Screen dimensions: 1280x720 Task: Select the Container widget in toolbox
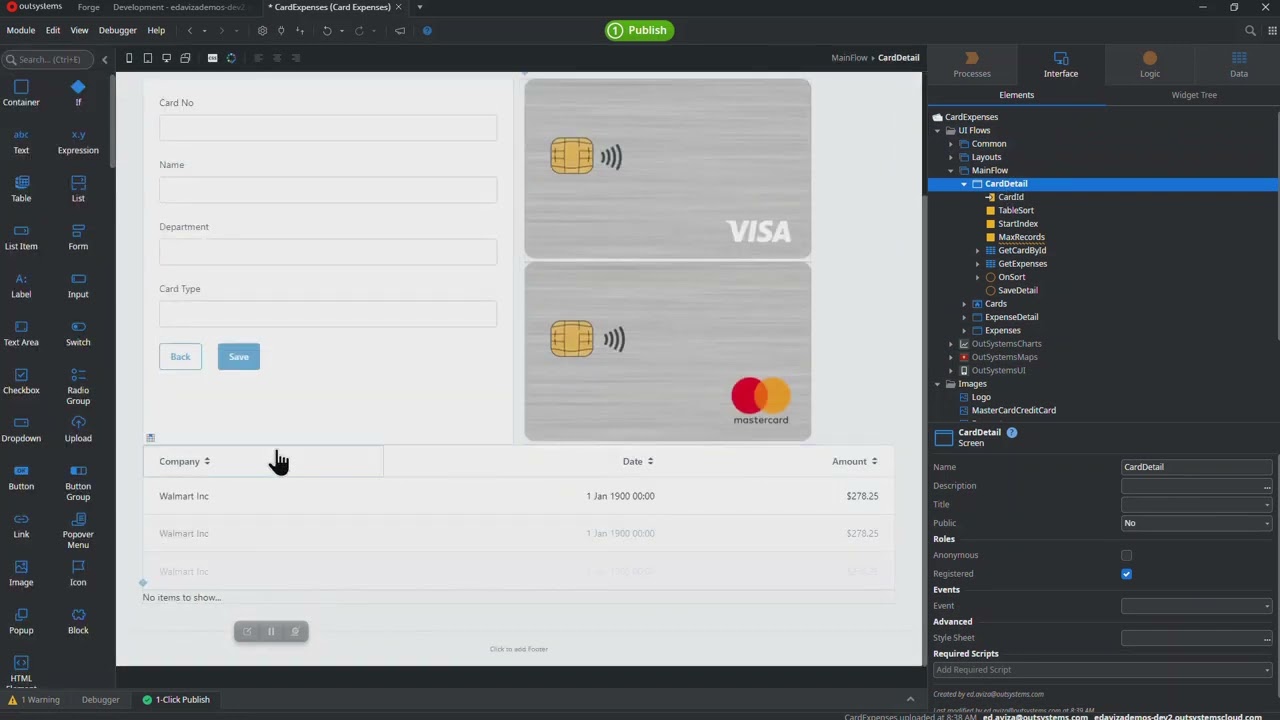[21, 93]
